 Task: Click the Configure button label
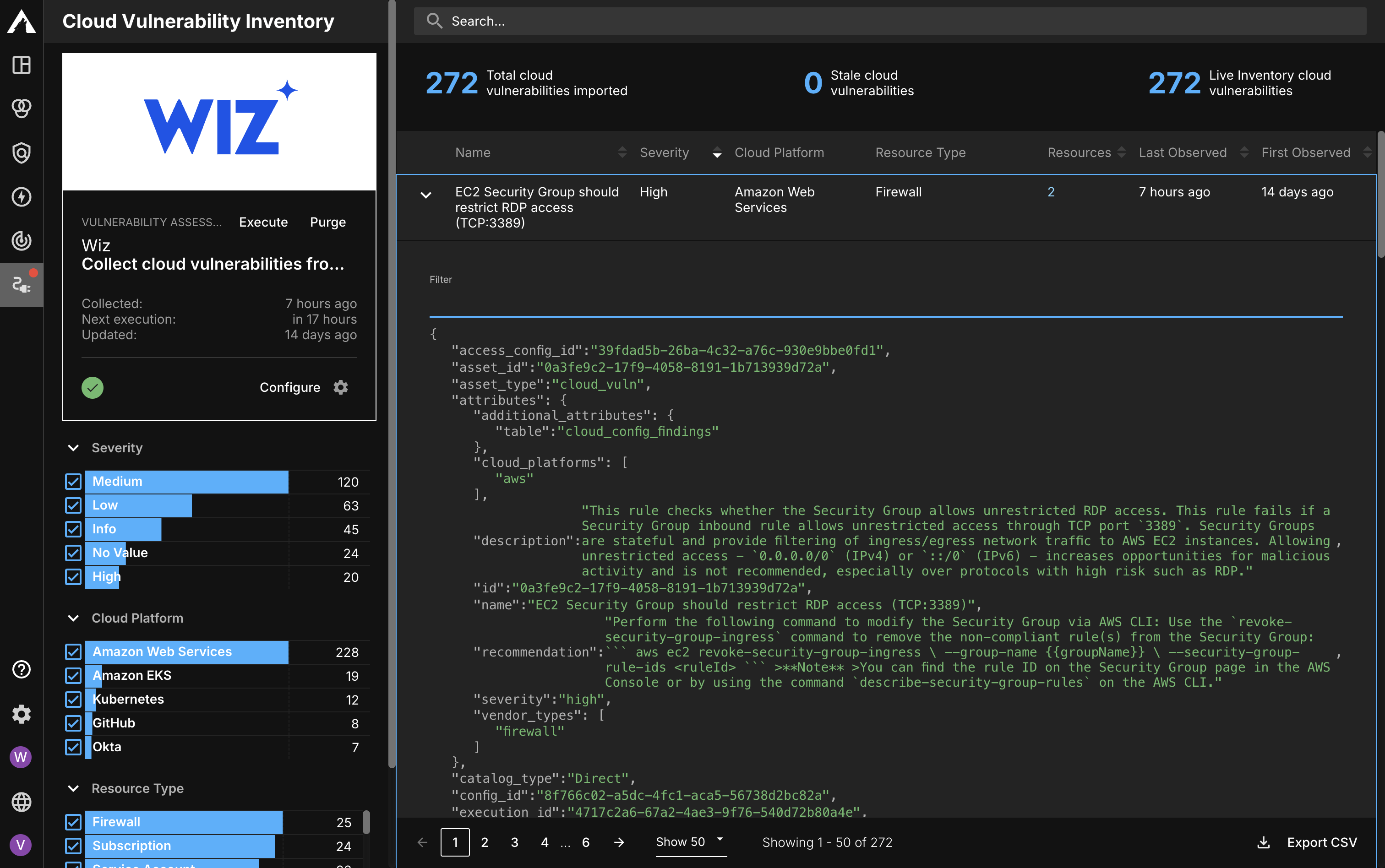[290, 387]
